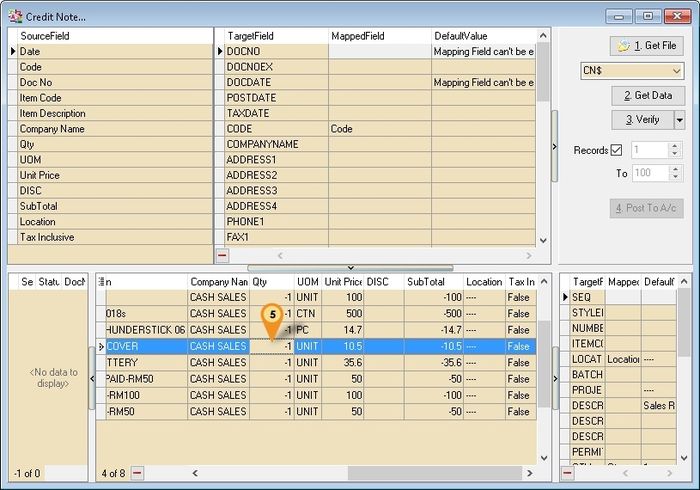This screenshot has width=700, height=490.
Task: Click the splitter arrow right of the mapping grid
Action: [x=554, y=147]
